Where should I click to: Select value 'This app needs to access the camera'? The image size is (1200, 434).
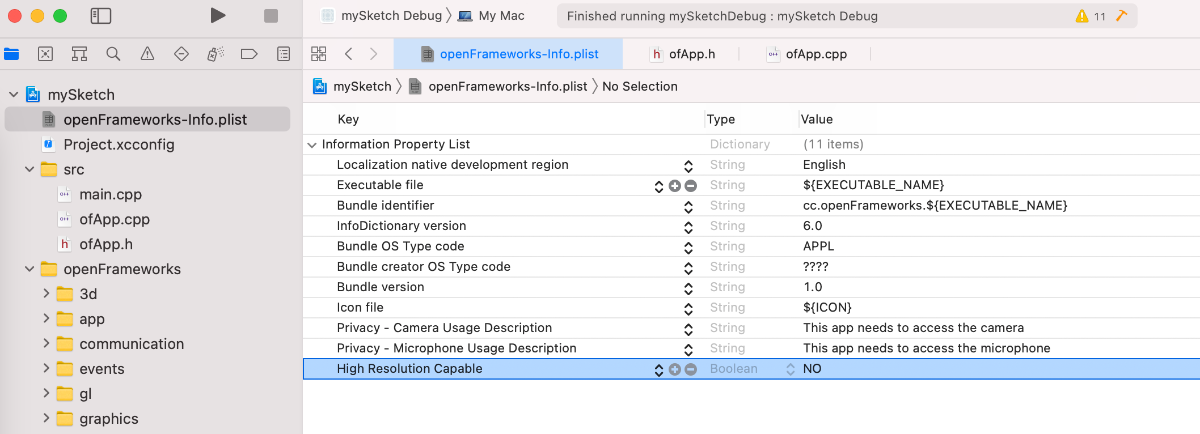tap(913, 328)
